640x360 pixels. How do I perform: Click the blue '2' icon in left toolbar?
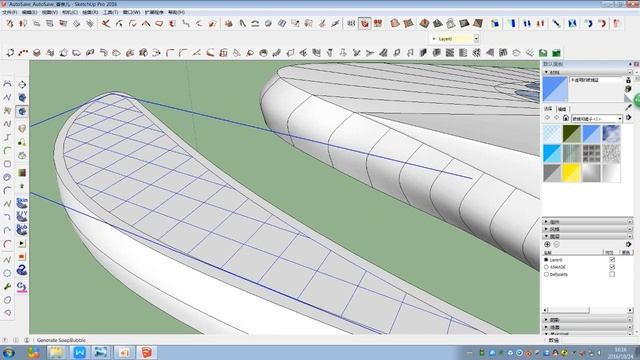22,270
